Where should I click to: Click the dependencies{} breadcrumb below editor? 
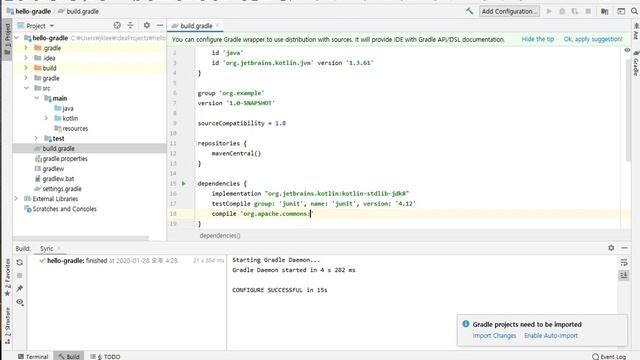[x=220, y=236]
